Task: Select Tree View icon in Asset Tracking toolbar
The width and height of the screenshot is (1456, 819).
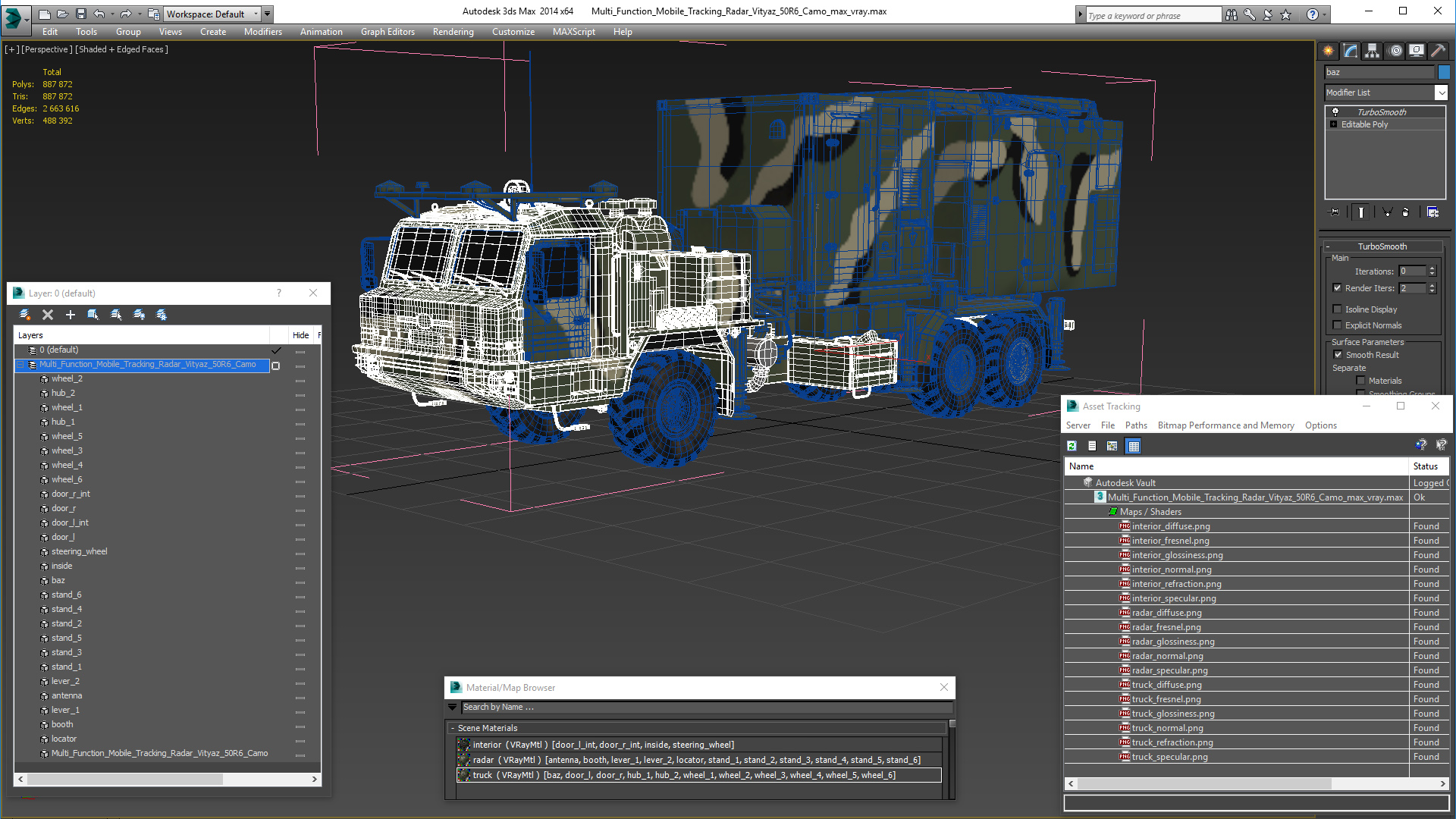Action: (x=1112, y=446)
